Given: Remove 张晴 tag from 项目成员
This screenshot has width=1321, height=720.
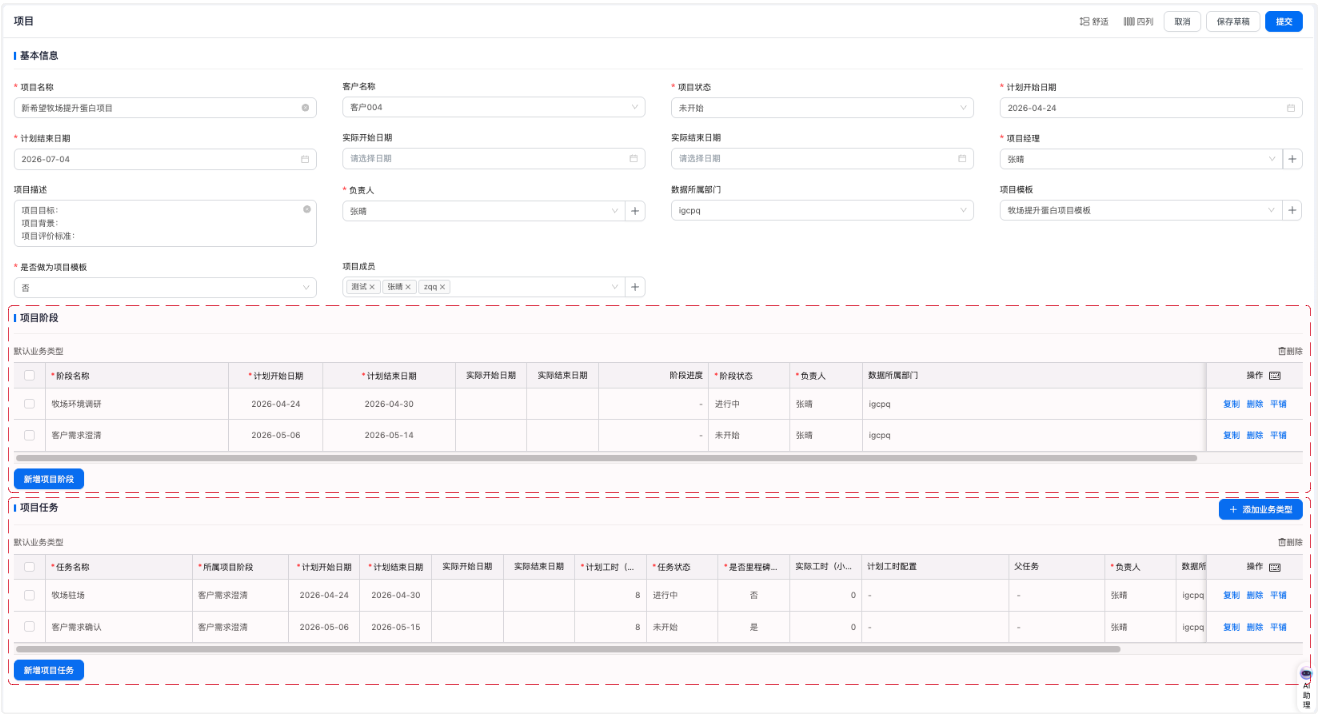Looking at the screenshot, I should point(408,287).
